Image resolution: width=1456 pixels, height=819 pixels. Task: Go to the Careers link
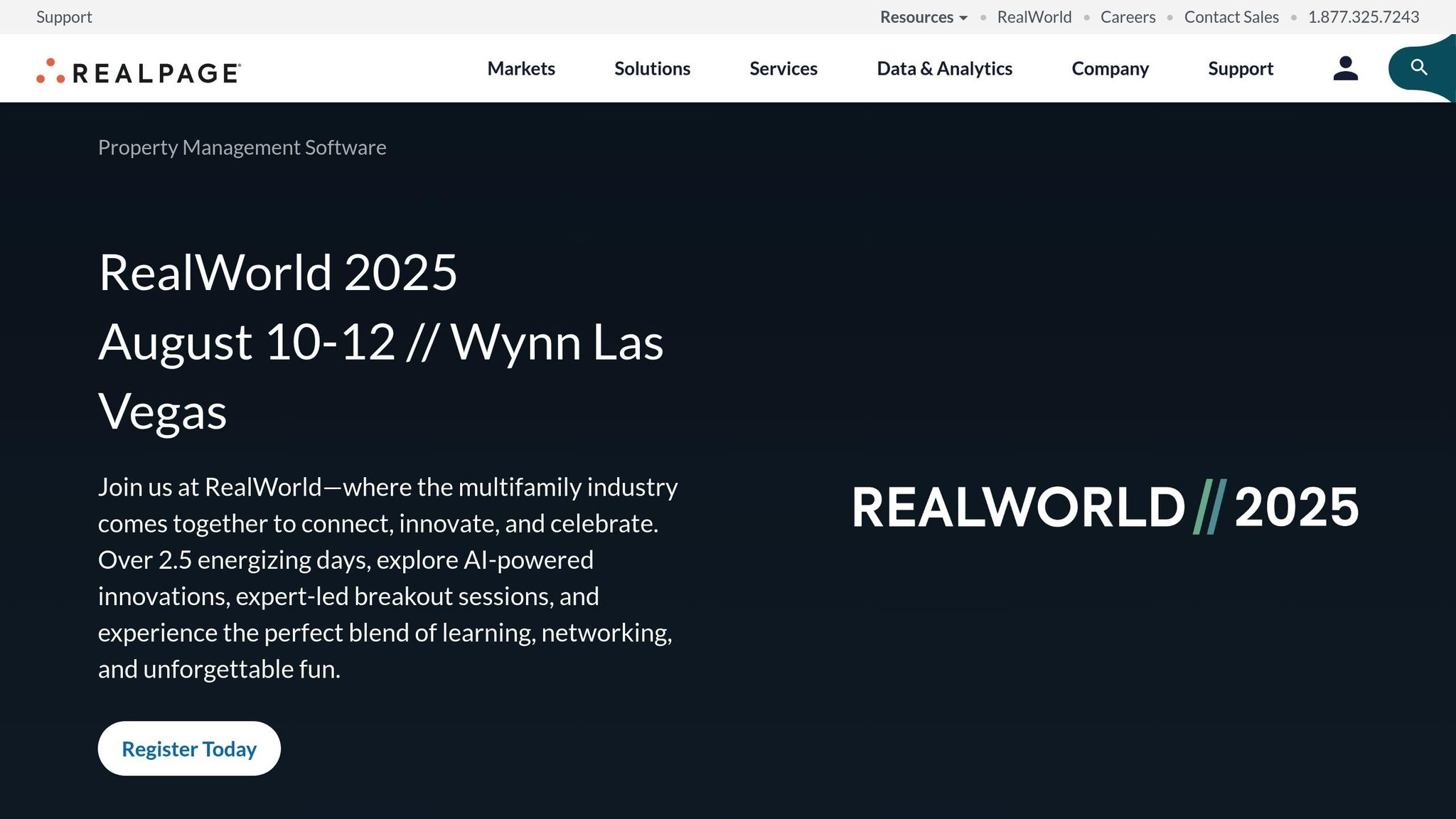click(1128, 17)
